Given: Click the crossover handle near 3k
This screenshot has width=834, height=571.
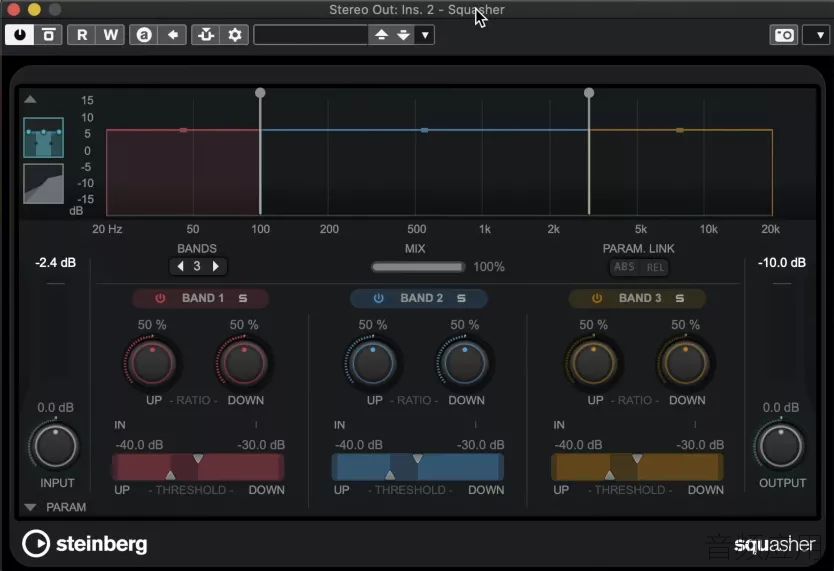Looking at the screenshot, I should click(x=589, y=93).
